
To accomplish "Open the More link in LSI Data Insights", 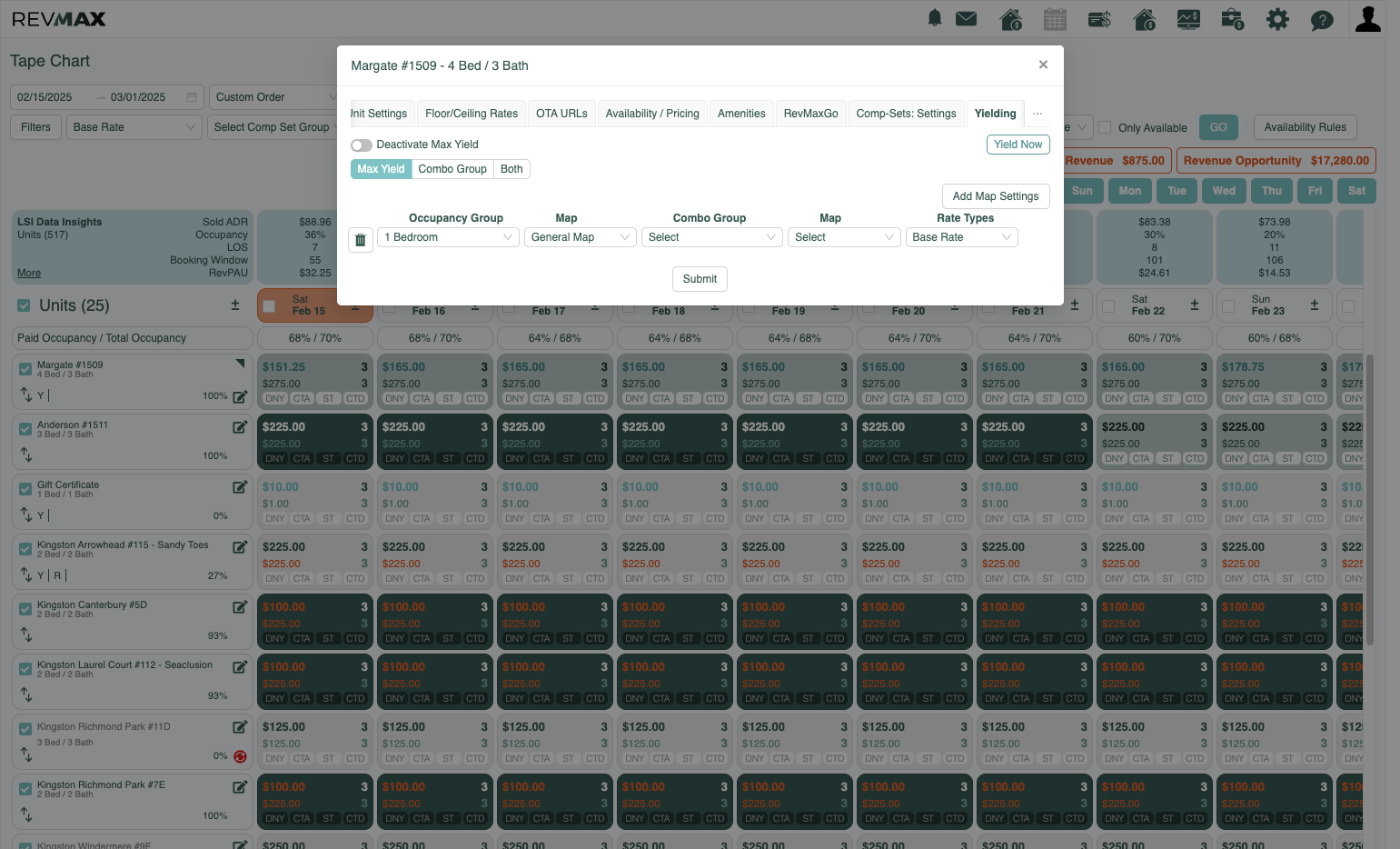I will (29, 273).
